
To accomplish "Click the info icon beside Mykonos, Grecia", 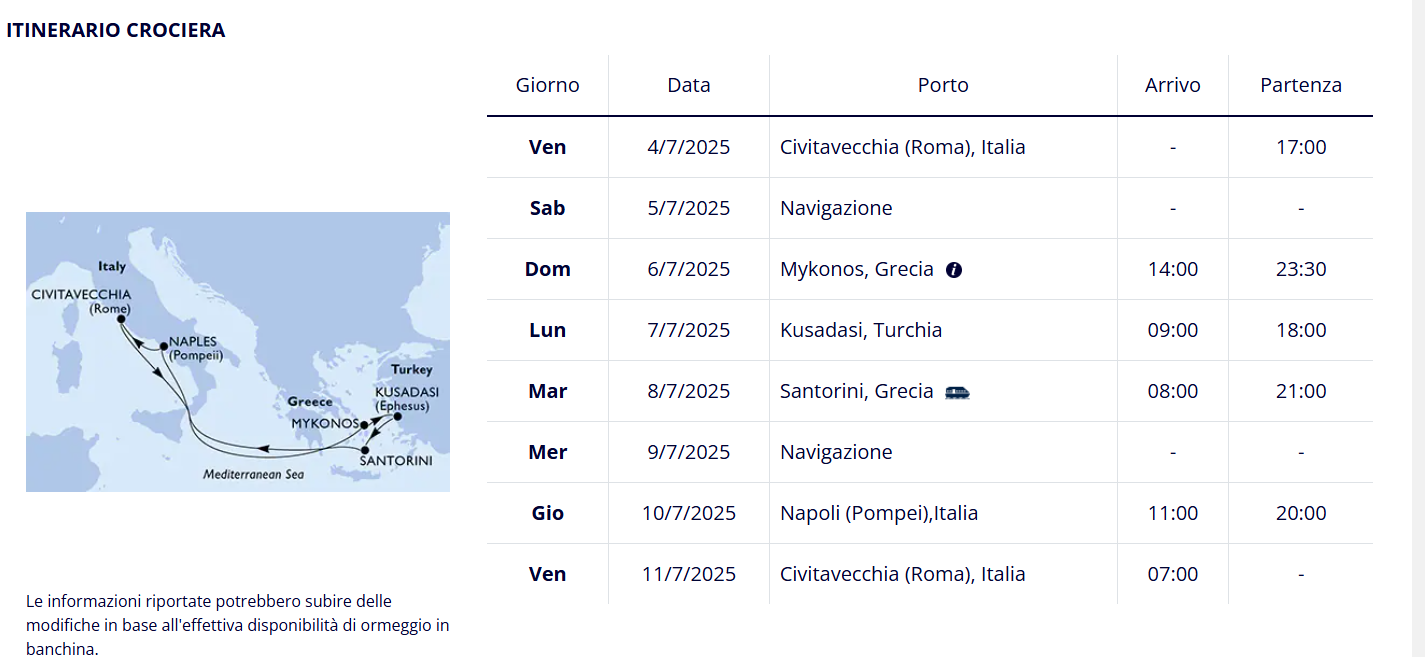I will (x=954, y=270).
